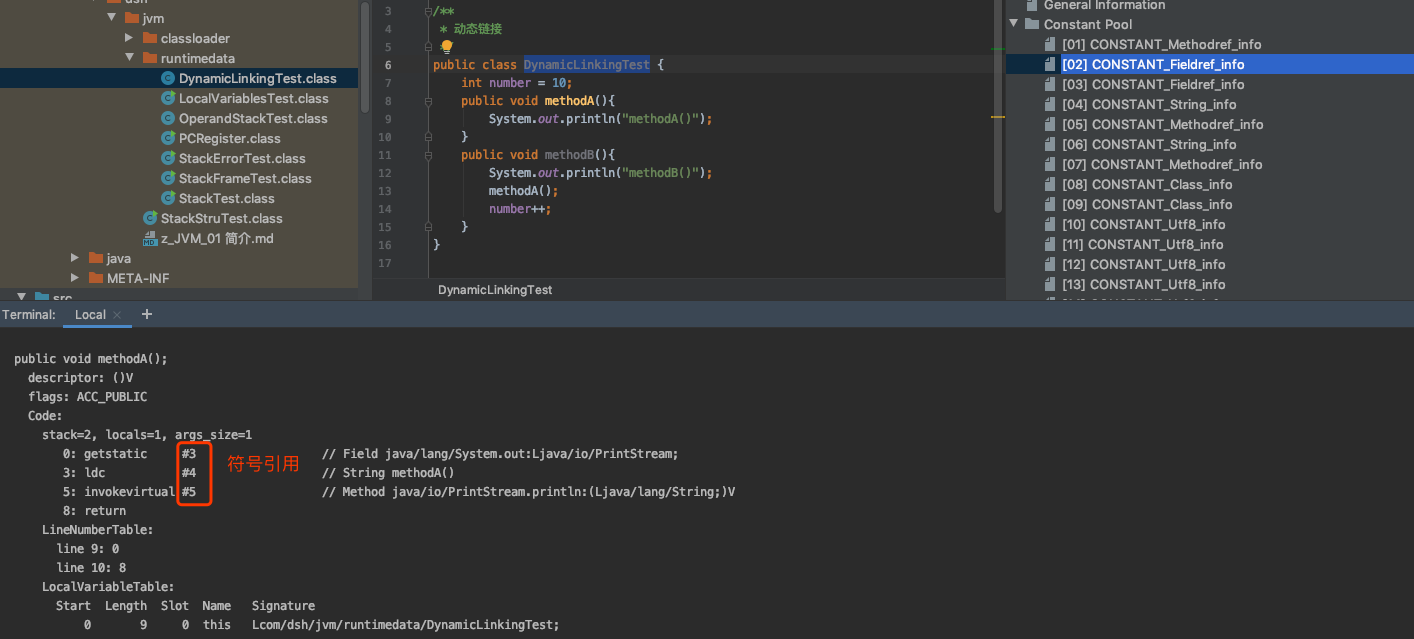Select [07] CONSTANT_Methodref_info entry
This screenshot has height=639, width=1414.
click(1162, 164)
